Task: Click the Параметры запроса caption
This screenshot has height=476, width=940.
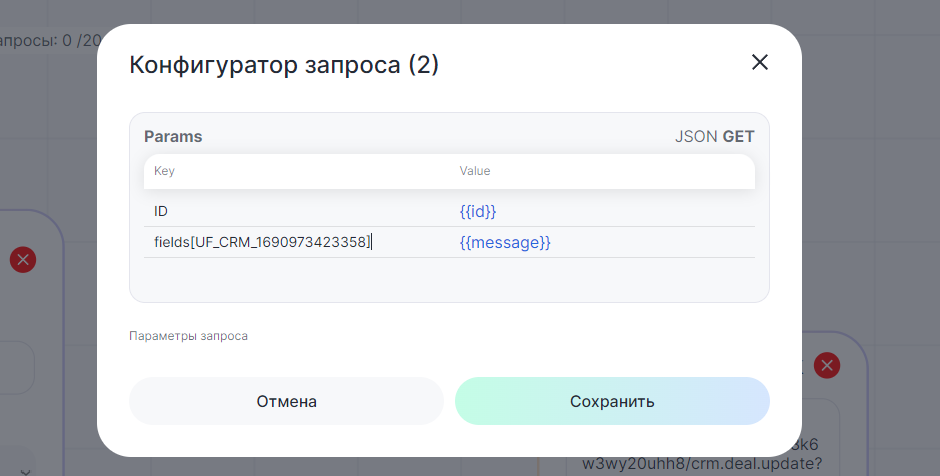Action: pyautogui.click(x=189, y=336)
